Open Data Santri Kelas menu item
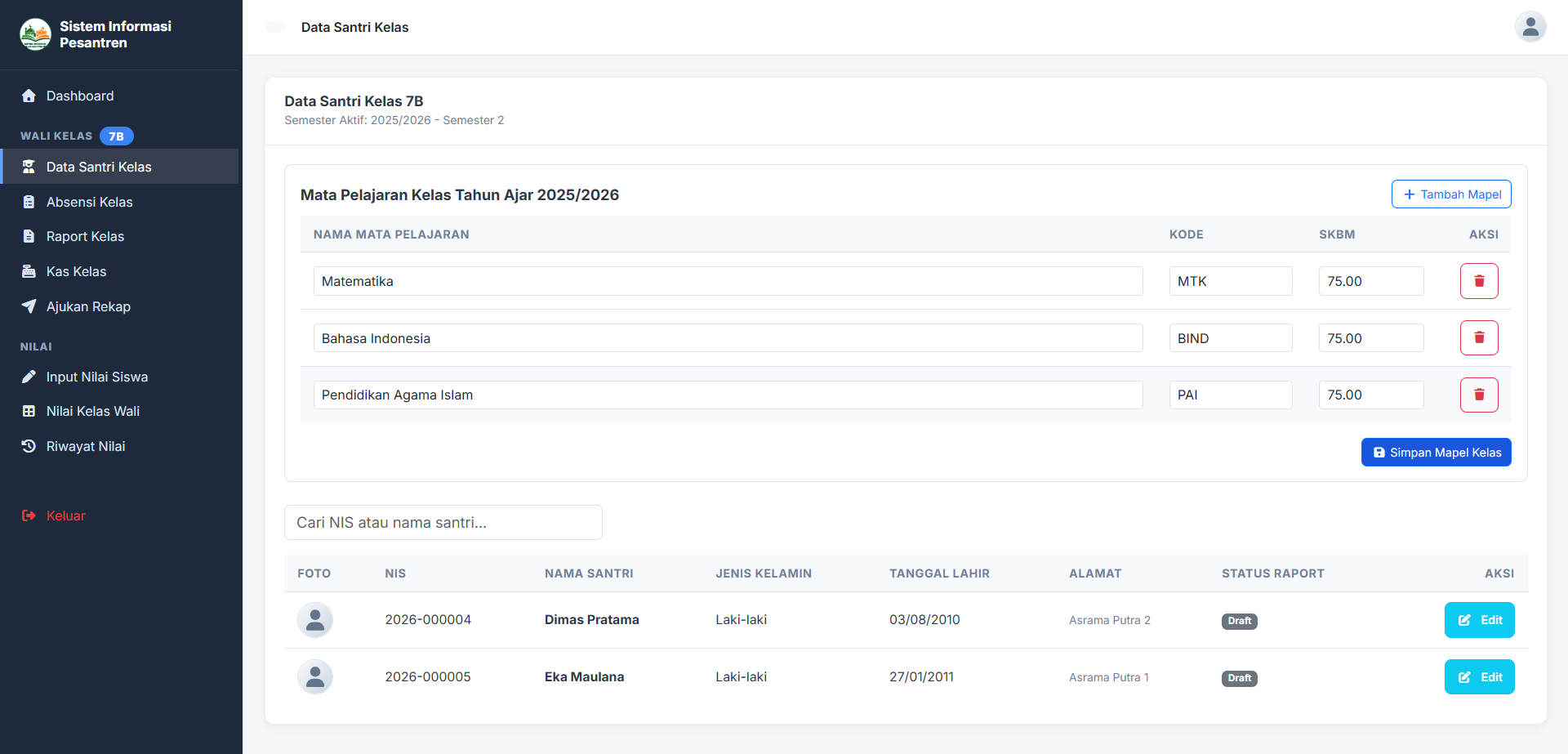Viewport: 1568px width, 754px height. (119, 167)
